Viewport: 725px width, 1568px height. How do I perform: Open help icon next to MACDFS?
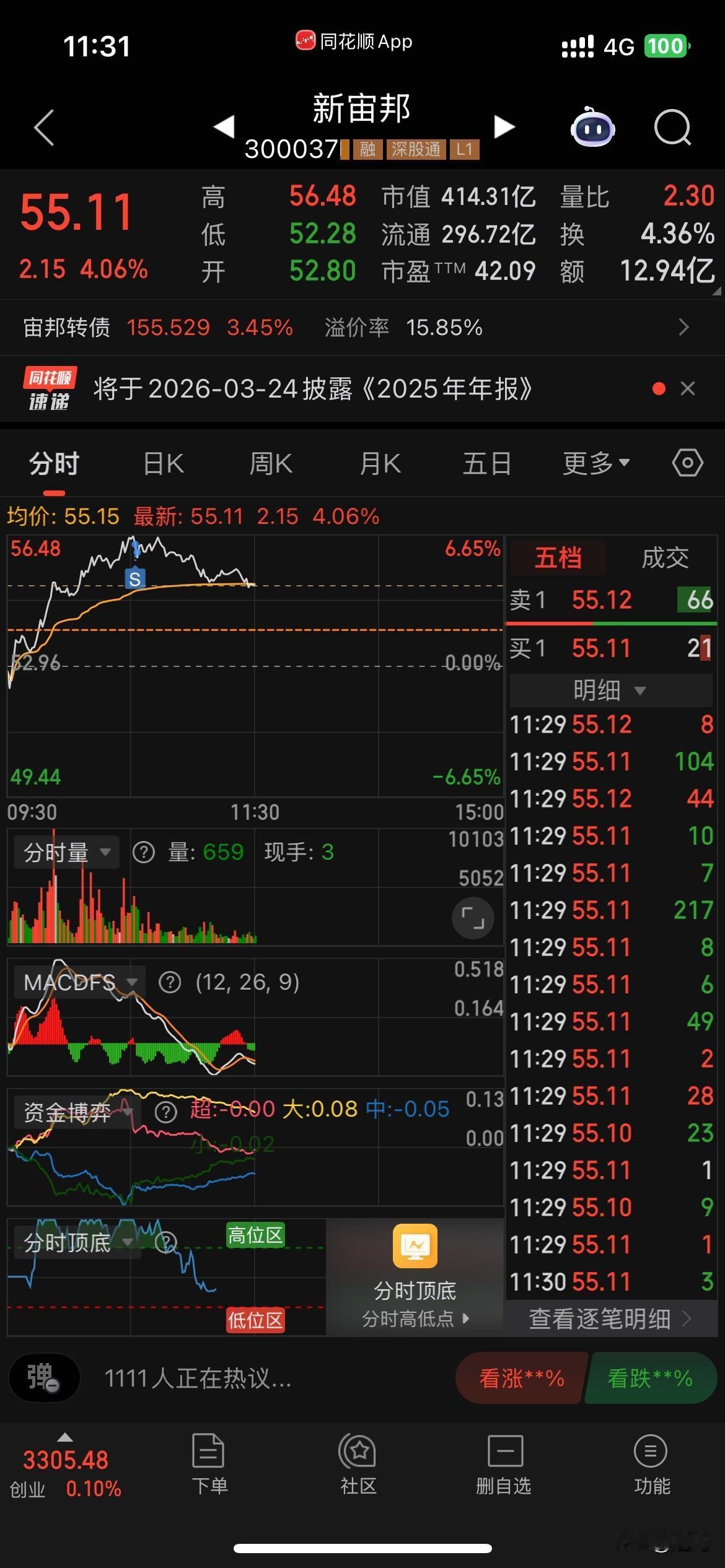170,982
